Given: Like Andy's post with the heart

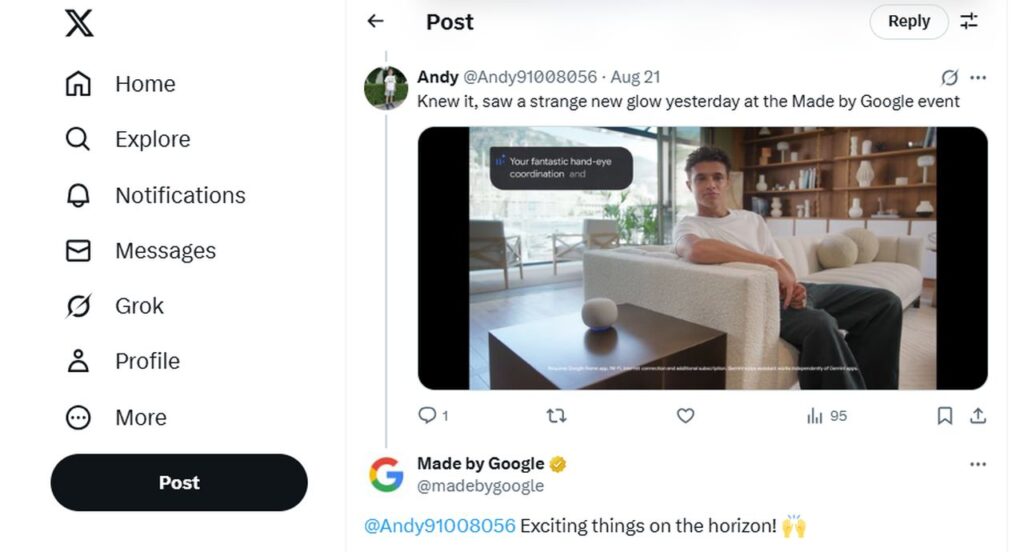Looking at the screenshot, I should [x=685, y=415].
